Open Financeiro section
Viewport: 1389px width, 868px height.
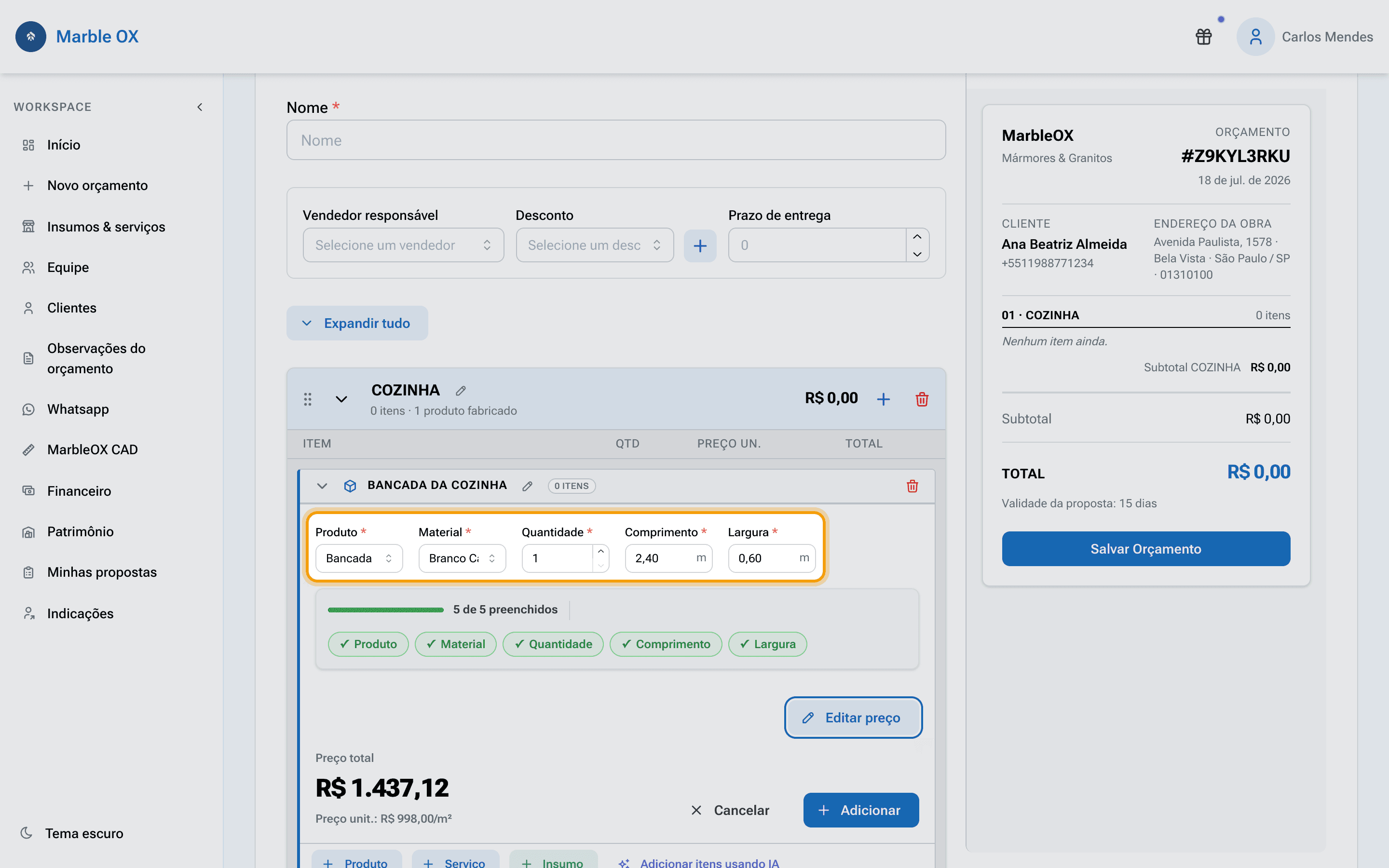79,491
